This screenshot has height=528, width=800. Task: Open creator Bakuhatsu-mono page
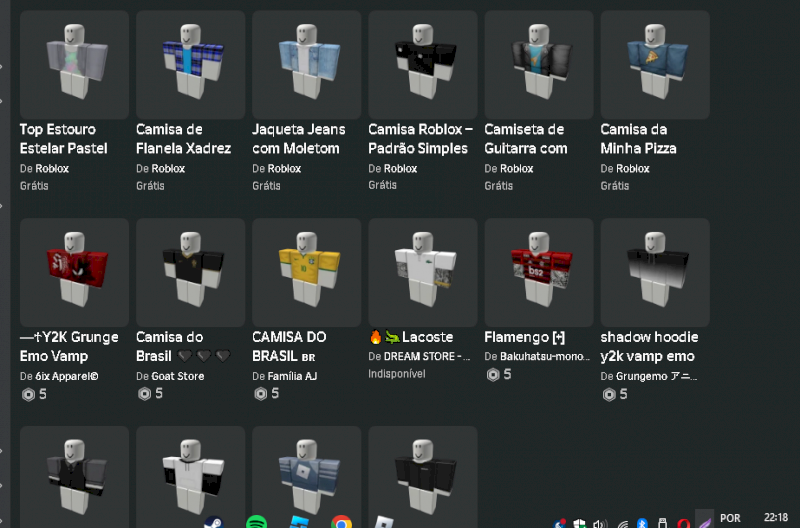tap(545, 357)
